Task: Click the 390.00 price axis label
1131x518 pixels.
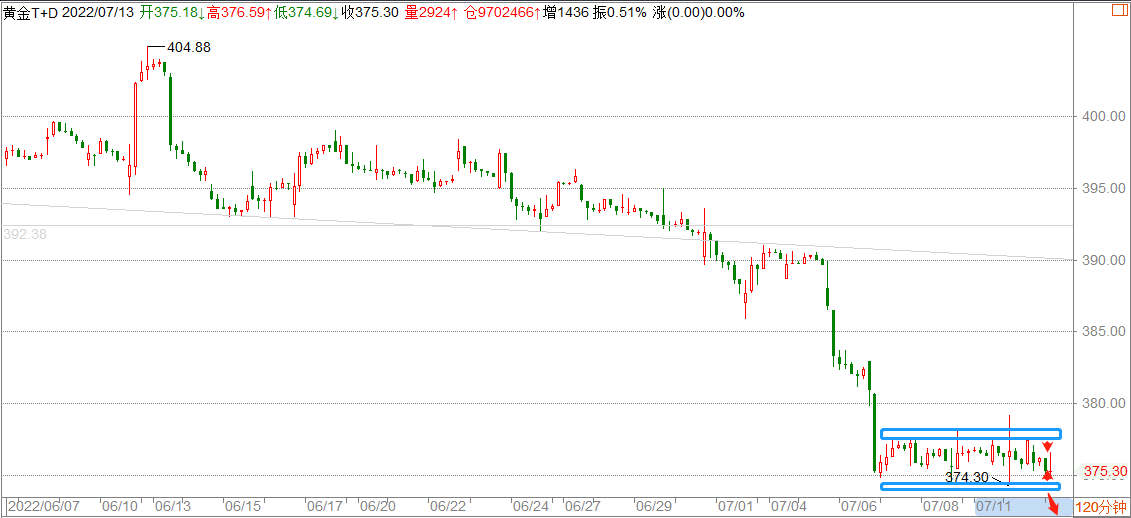Action: 1105,260
